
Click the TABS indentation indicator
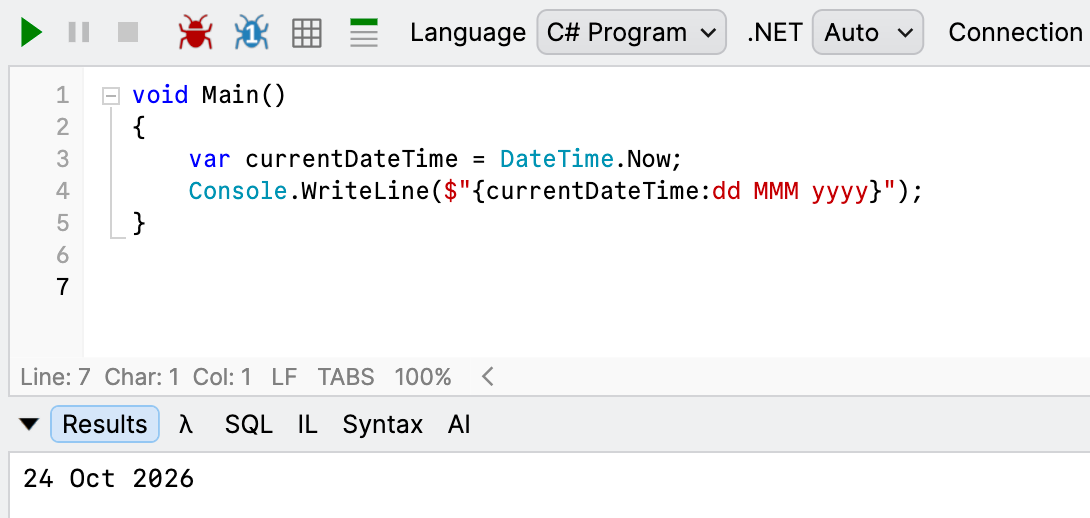346,377
